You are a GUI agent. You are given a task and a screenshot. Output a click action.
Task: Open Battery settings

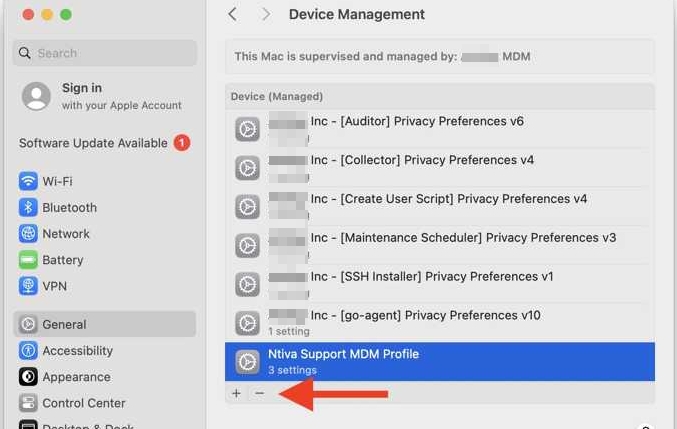[x=104, y=260]
